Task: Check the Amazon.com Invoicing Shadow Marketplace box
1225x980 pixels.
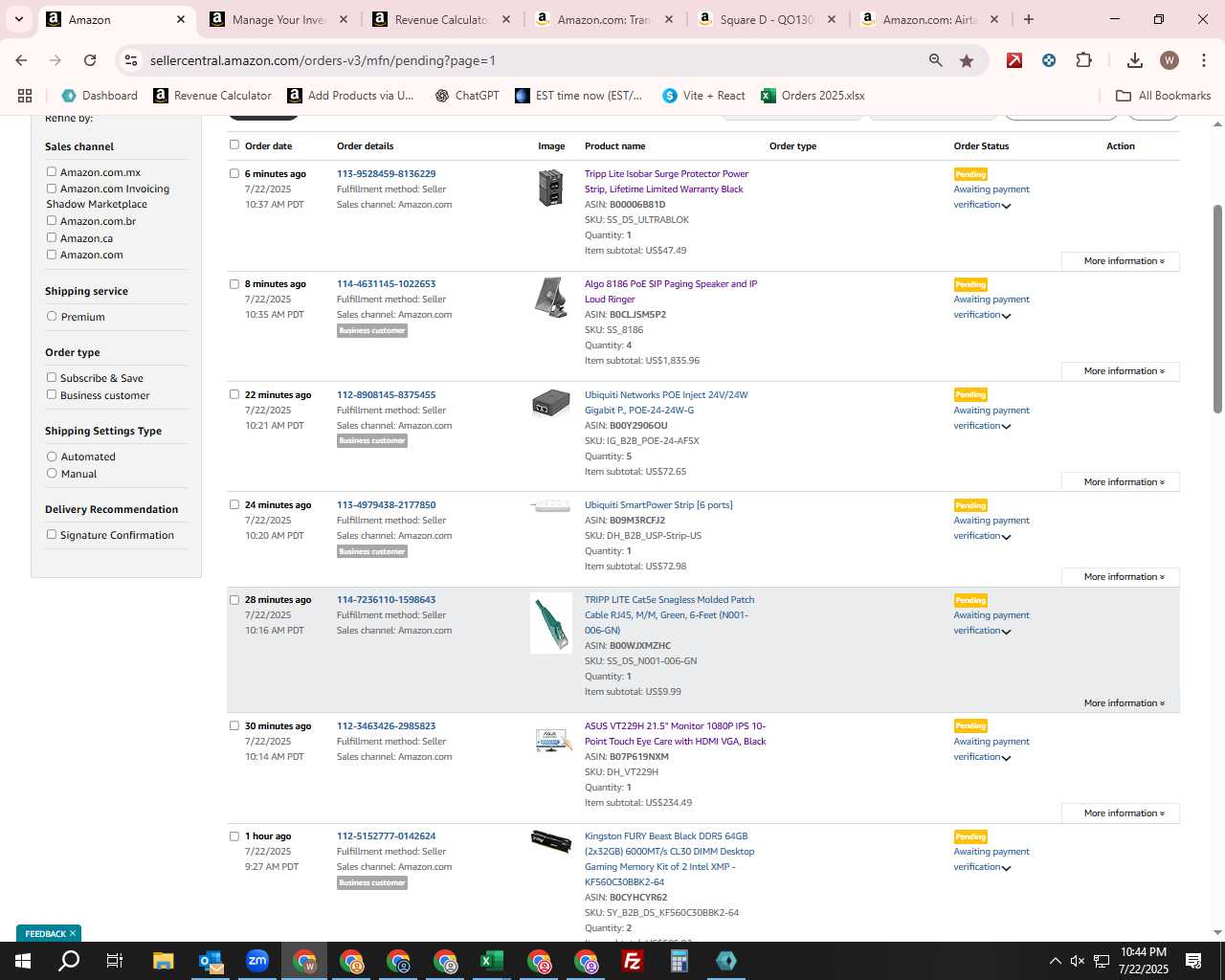Action: coord(52,189)
